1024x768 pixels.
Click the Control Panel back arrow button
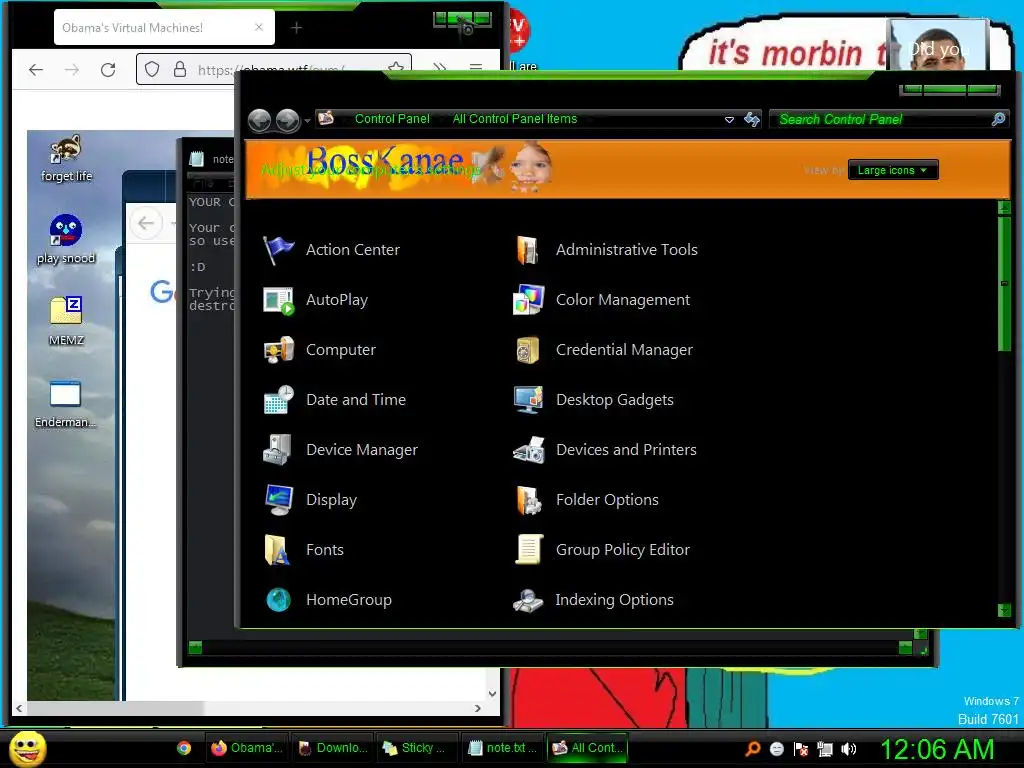260,120
